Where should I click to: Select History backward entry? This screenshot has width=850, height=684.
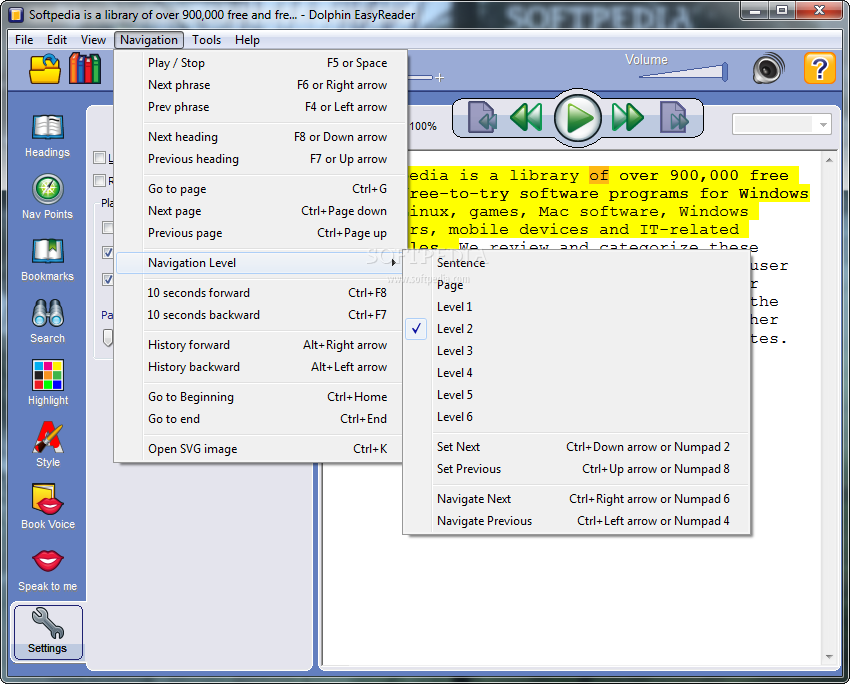click(x=260, y=367)
